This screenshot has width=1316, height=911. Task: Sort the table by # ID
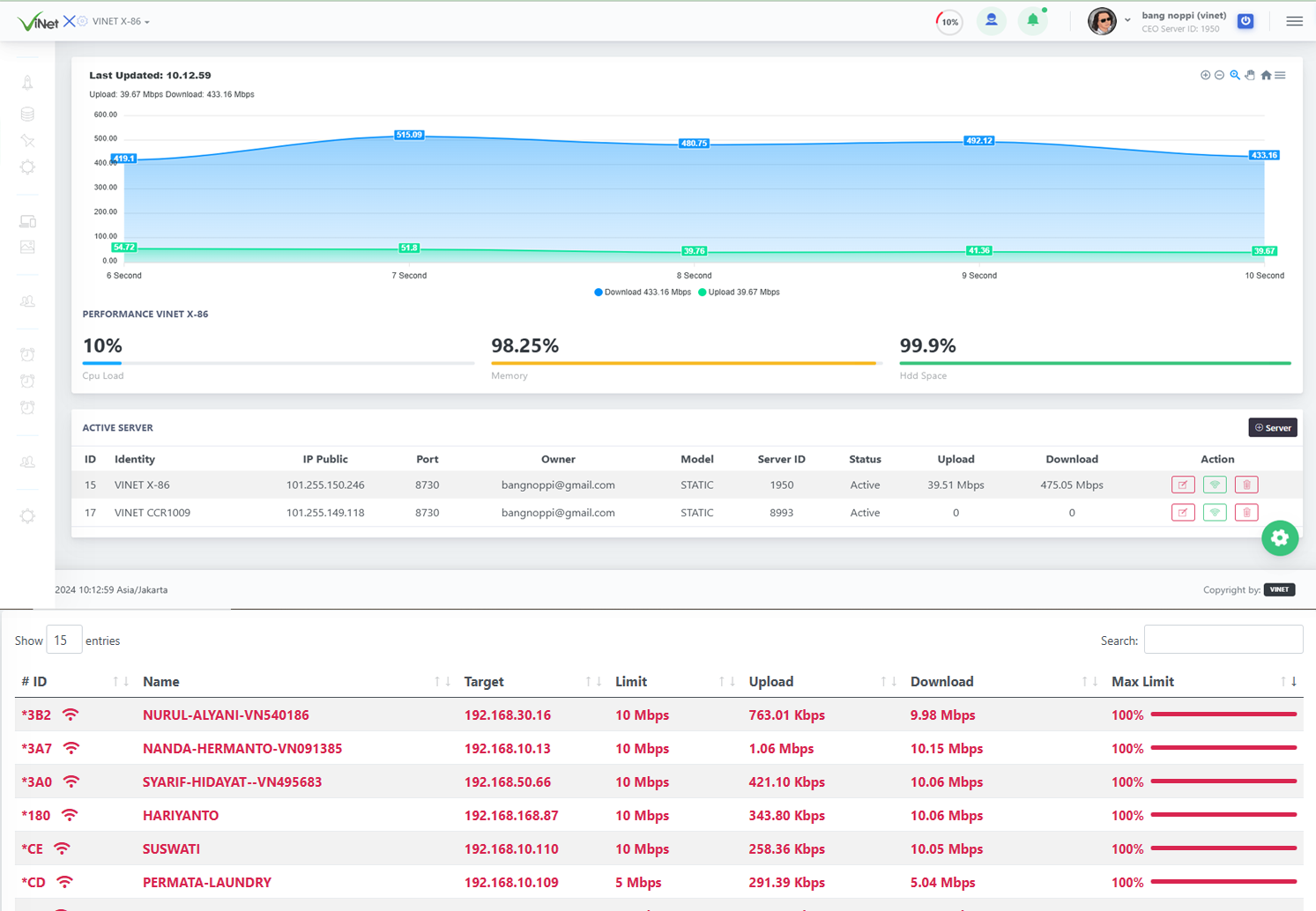pos(74,682)
